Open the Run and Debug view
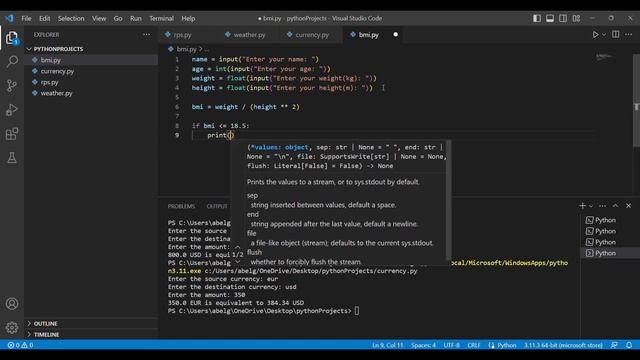The height and width of the screenshot is (360, 640). pyautogui.click(x=12, y=110)
